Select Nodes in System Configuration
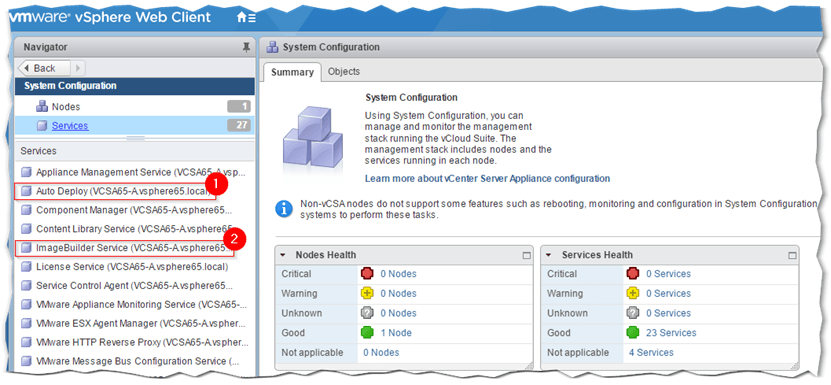The height and width of the screenshot is (385, 831). 66,107
